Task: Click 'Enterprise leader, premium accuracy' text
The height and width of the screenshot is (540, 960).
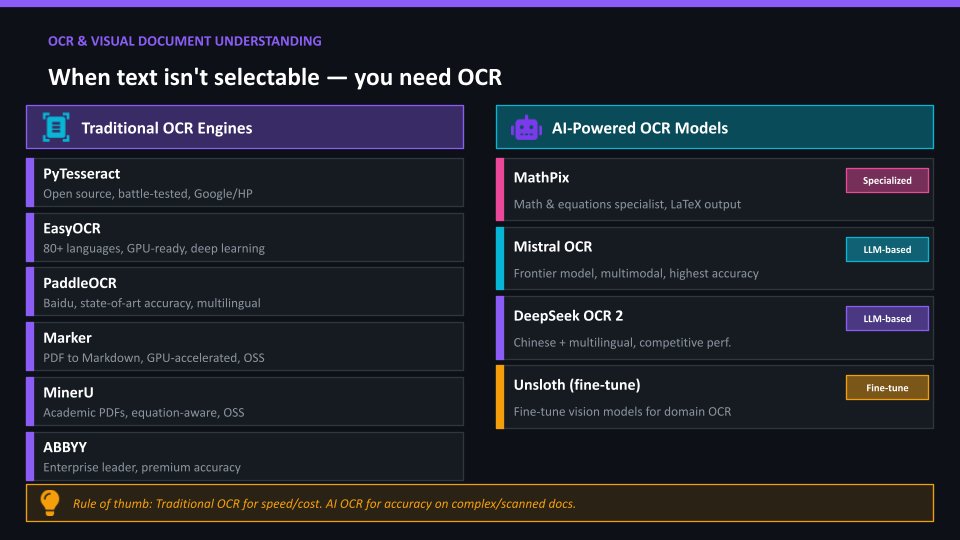Action: 141,467
